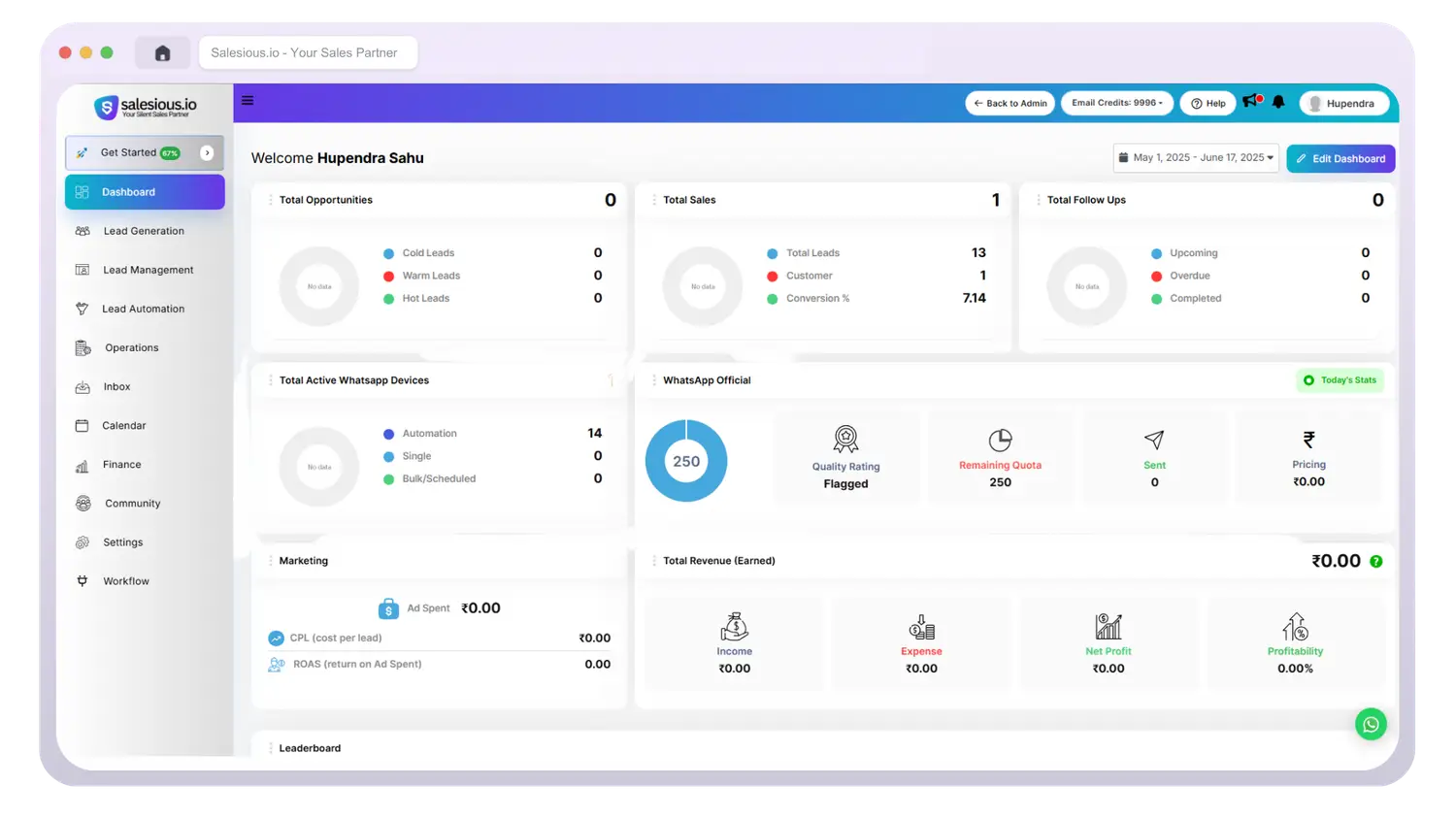Open the notification bell icon
This screenshot has height=819, width=1456.
coord(1278,102)
